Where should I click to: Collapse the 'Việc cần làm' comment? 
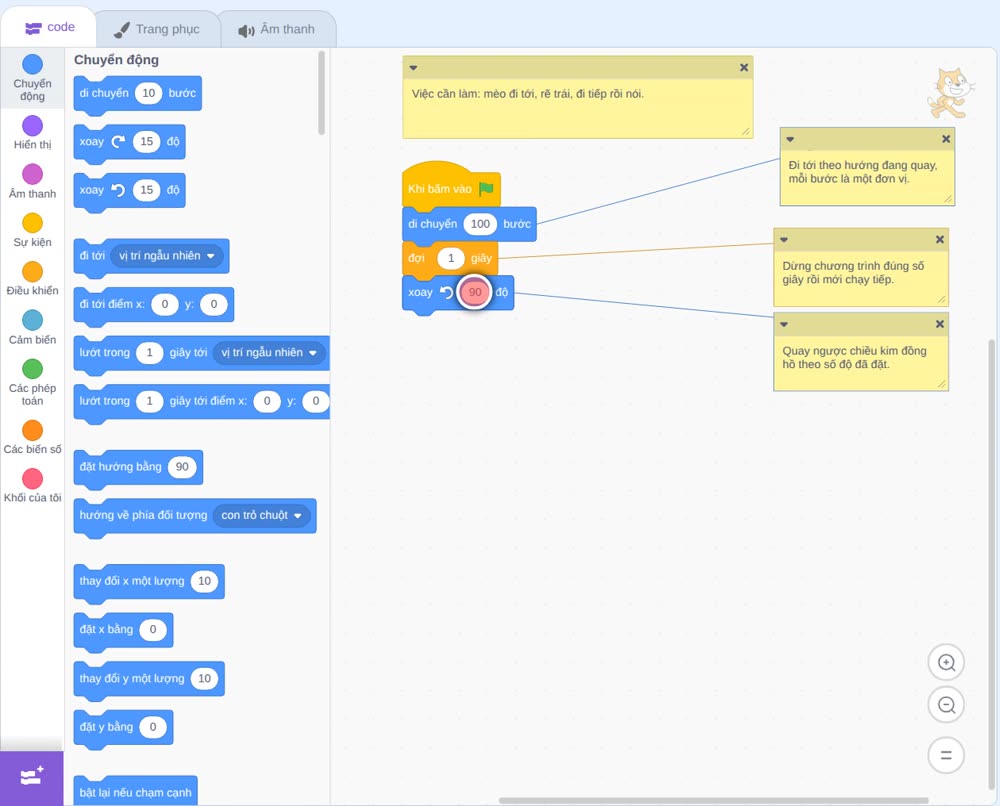pyautogui.click(x=413, y=68)
